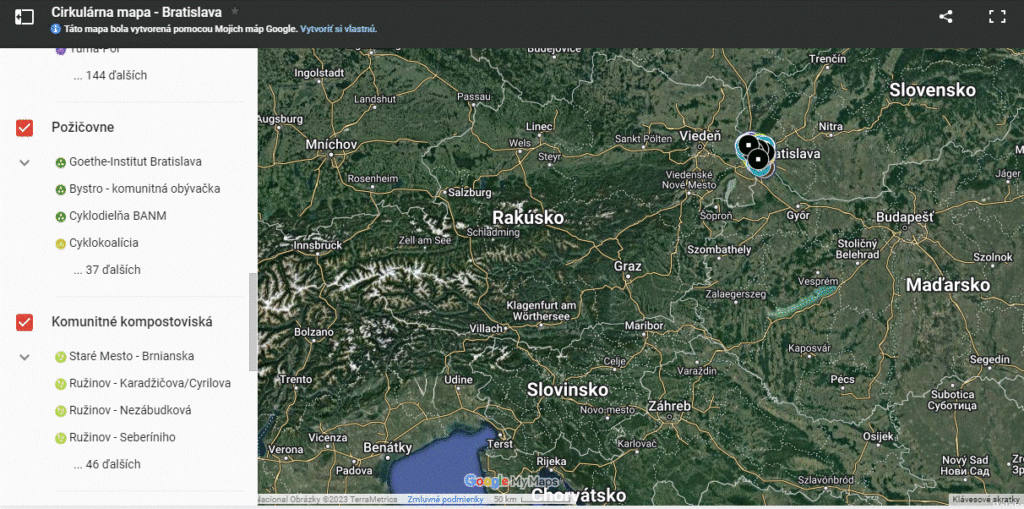
Task: Click Google My Maps logo
Action: point(511,482)
